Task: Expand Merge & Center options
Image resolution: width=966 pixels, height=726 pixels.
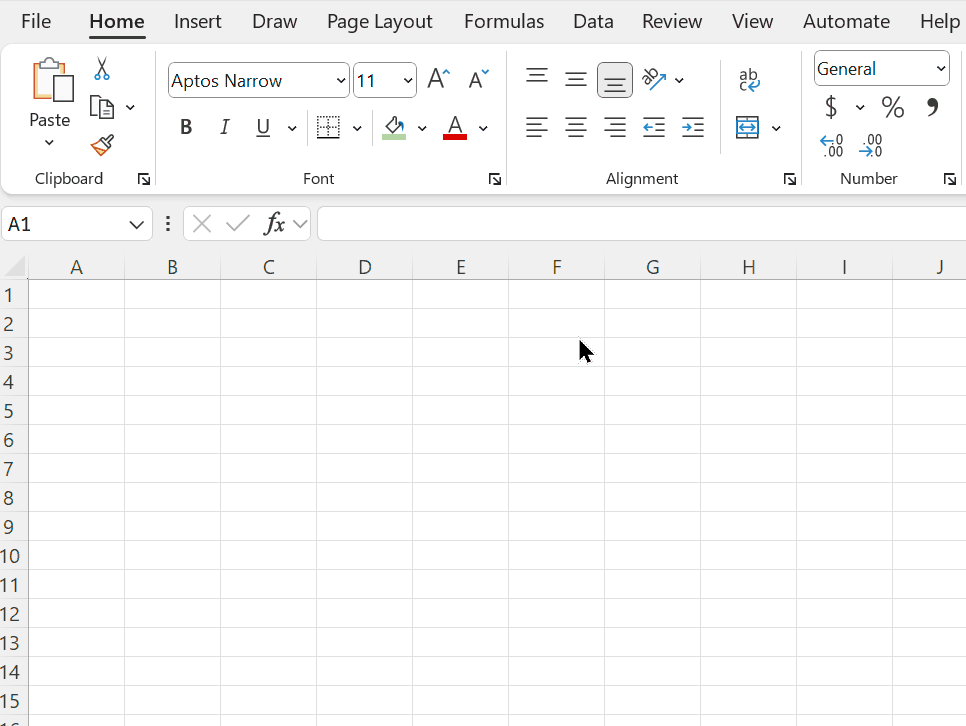Action: 776,129
